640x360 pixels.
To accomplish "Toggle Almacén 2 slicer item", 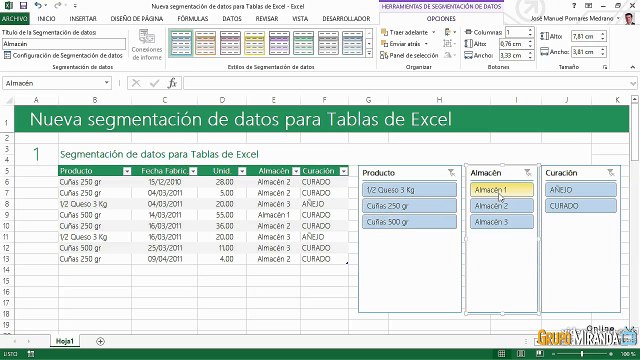I will pyautogui.click(x=502, y=206).
